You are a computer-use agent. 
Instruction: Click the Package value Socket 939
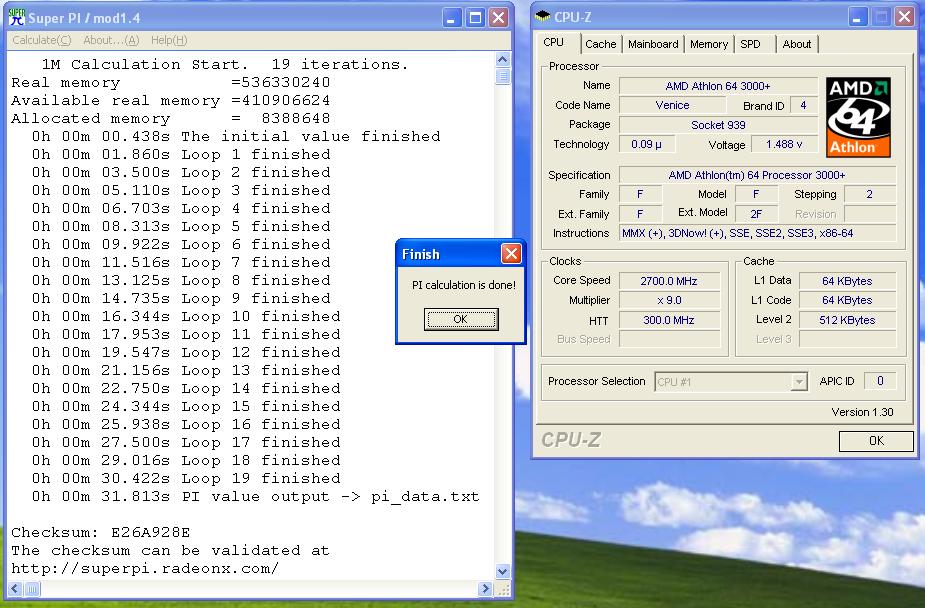(x=718, y=125)
